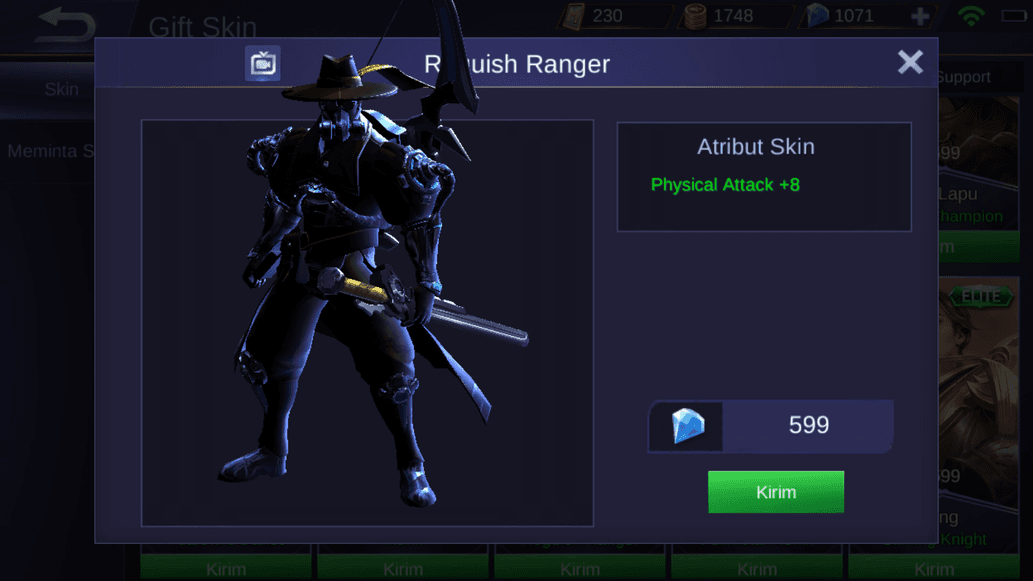Viewport: 1033px width, 581px height.
Task: Switch to the Support role tab
Action: point(963,77)
